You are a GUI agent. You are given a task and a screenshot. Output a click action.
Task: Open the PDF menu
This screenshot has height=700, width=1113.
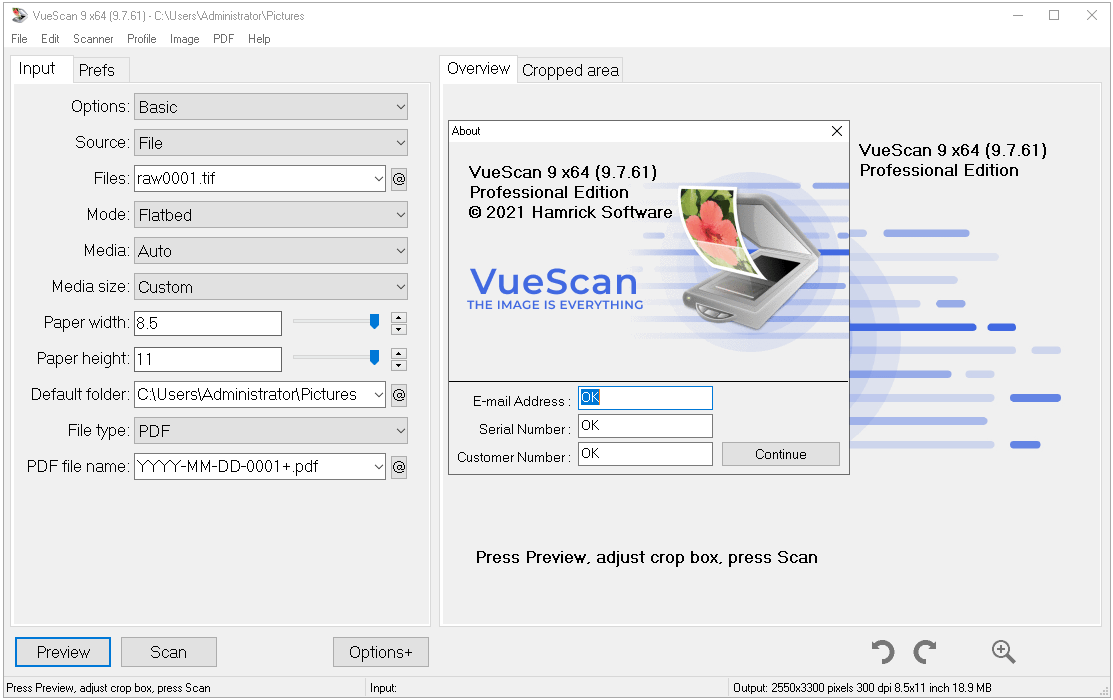point(224,39)
